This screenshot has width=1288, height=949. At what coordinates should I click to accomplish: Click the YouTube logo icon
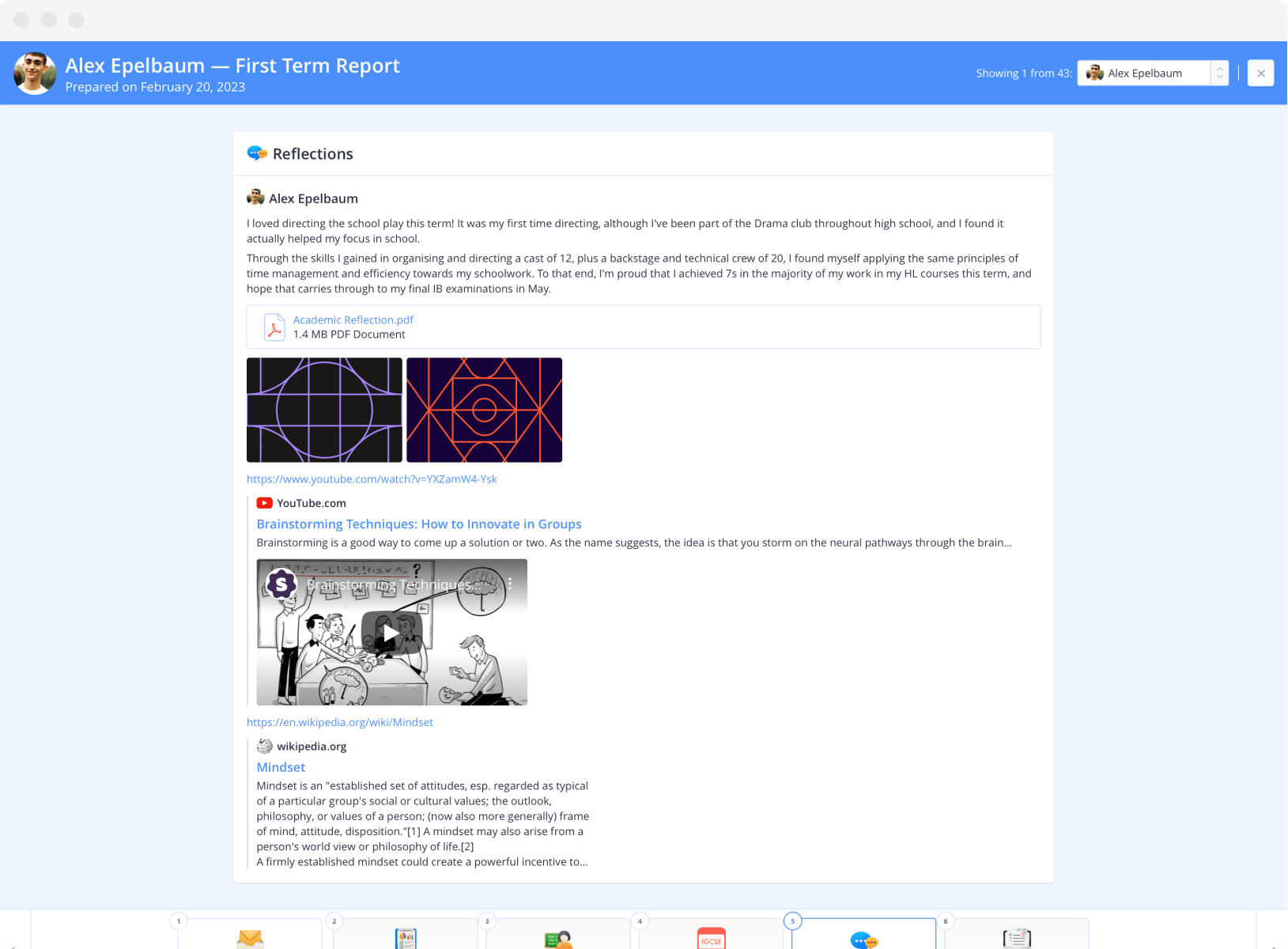[x=265, y=503]
